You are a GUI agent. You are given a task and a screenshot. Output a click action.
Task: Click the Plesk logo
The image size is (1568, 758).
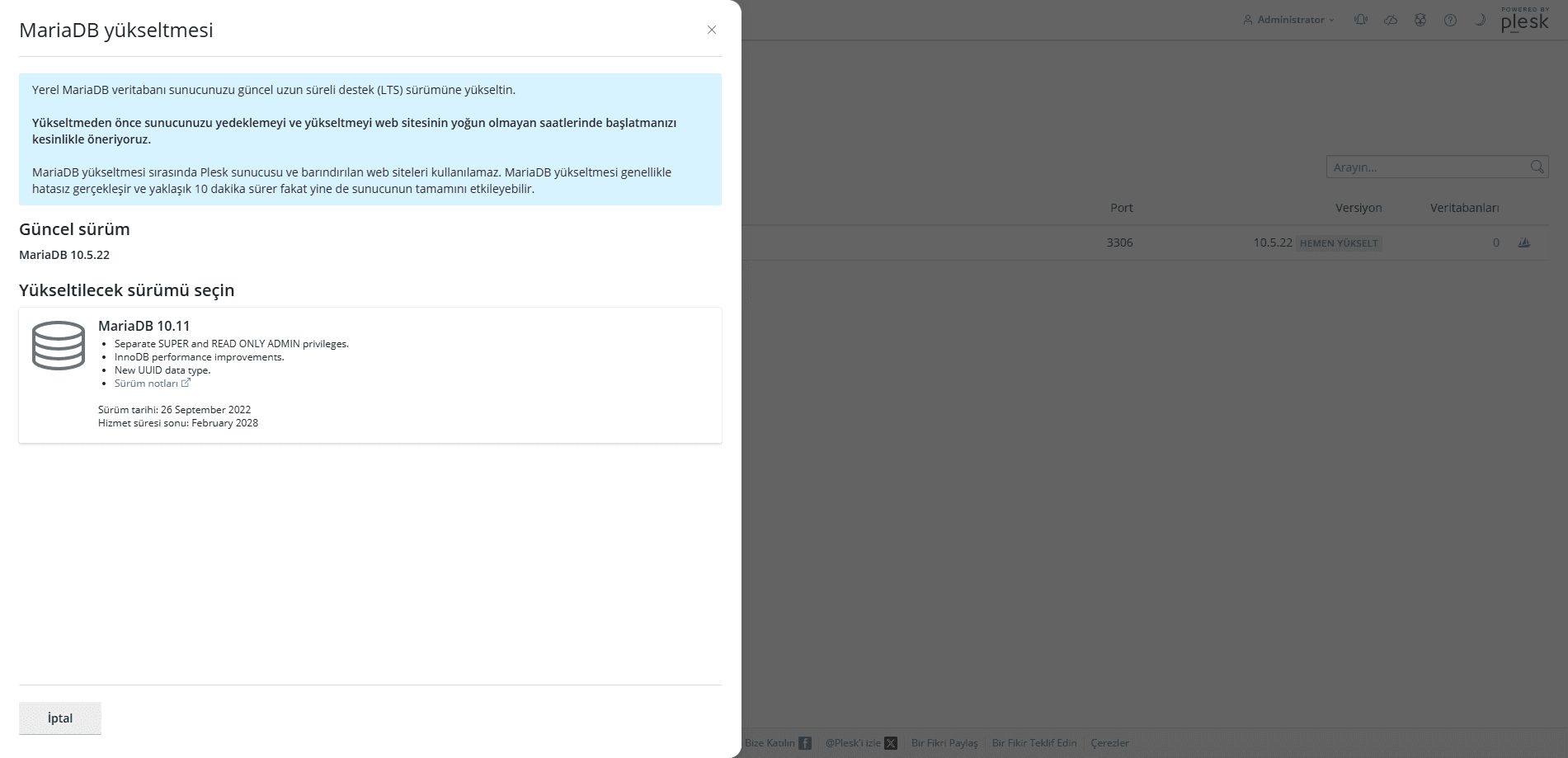click(x=1524, y=21)
